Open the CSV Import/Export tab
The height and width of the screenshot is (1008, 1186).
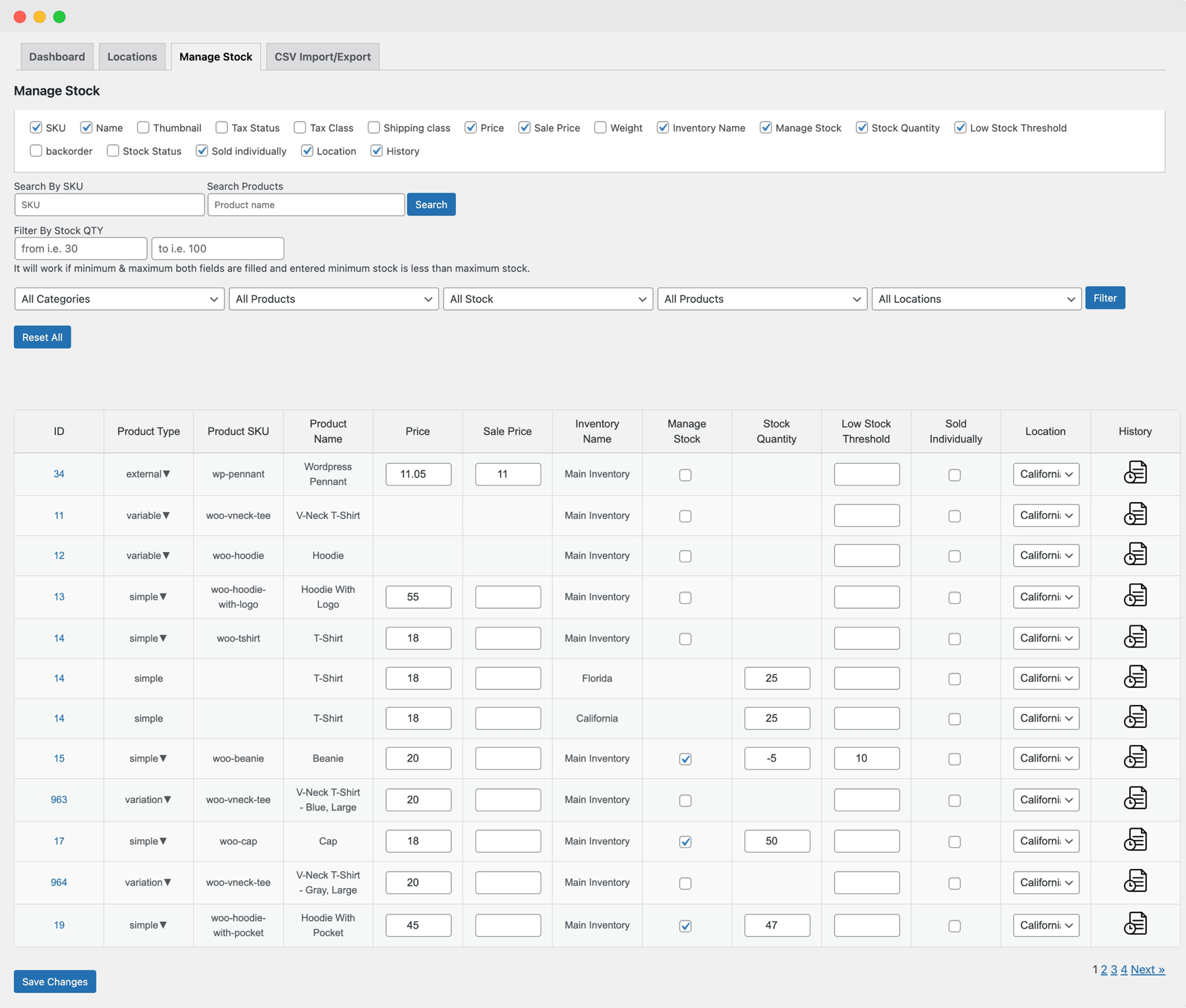point(322,56)
